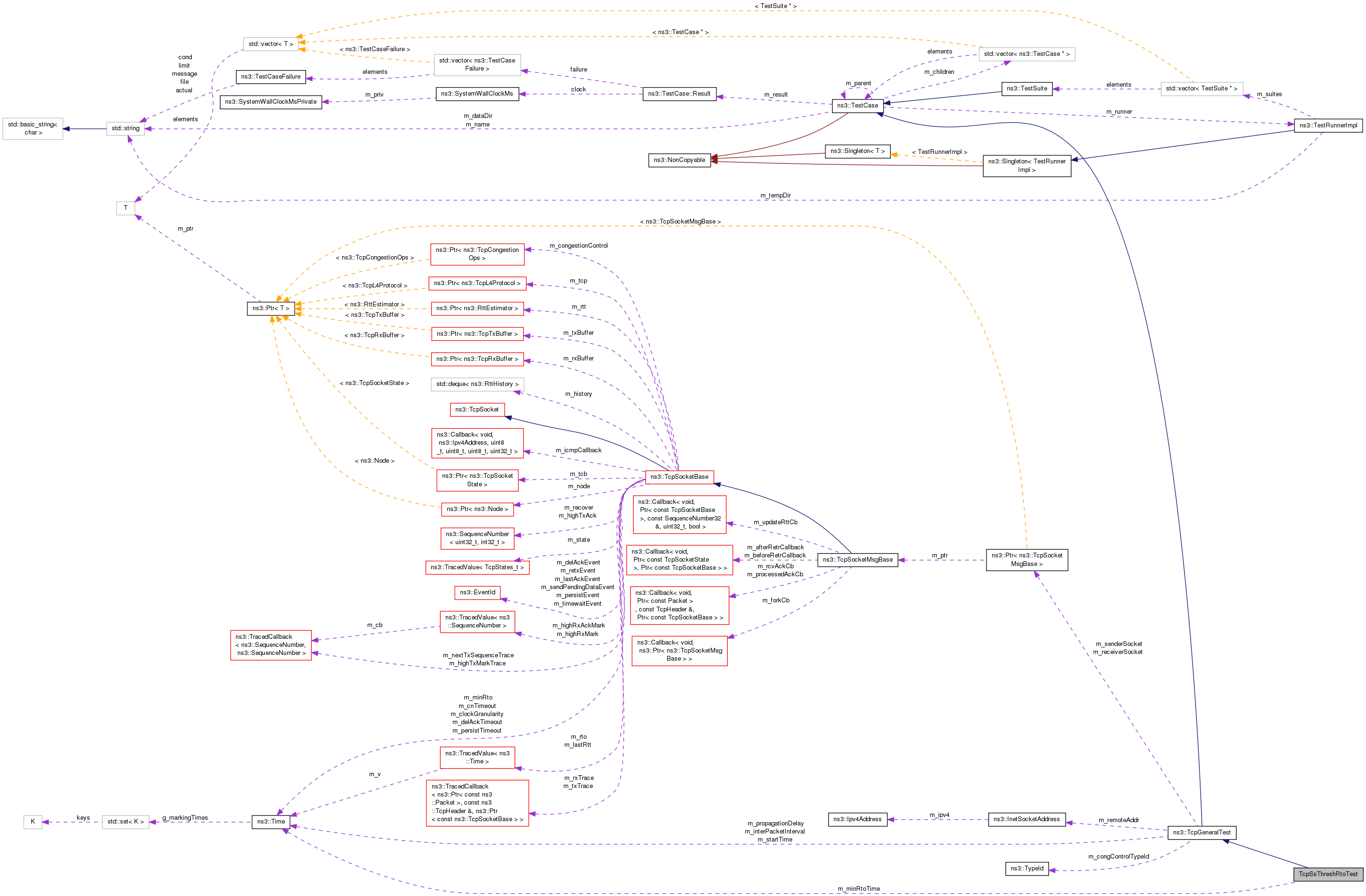Viewport: 1366px width, 896px height.
Task: Click the ns3::TestCaseFailure node
Action: click(271, 77)
